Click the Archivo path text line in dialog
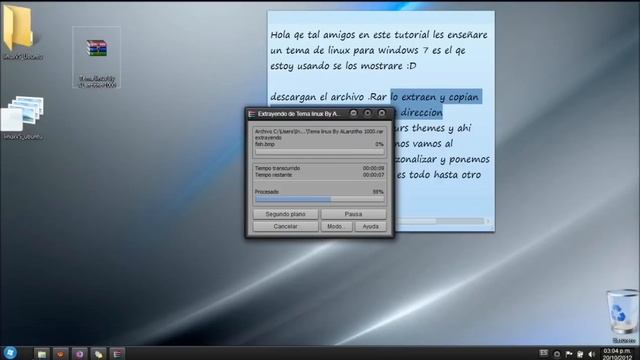Image resolution: width=640 pixels, height=360 pixels. 319,132
